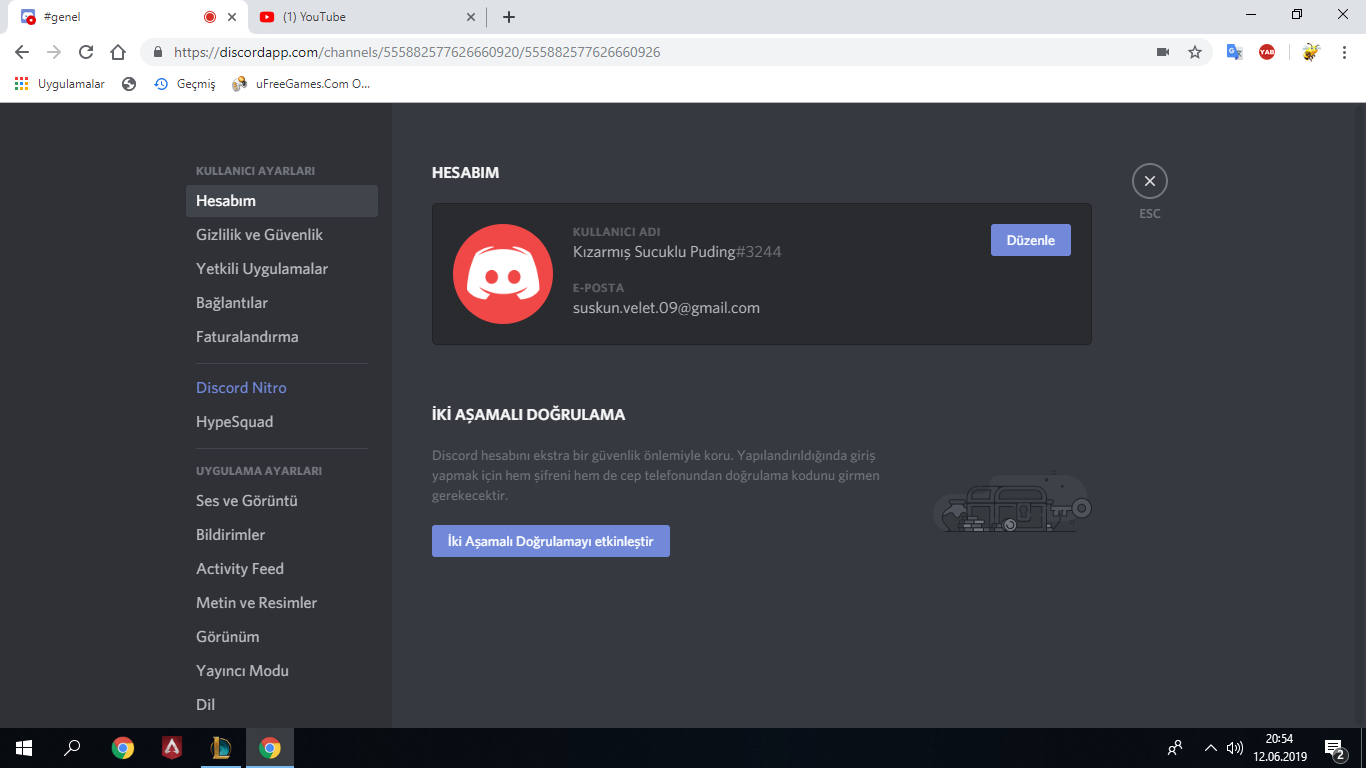1366x768 pixels.
Task: Select Ses ve Görüntü settings section
Action: (247, 501)
